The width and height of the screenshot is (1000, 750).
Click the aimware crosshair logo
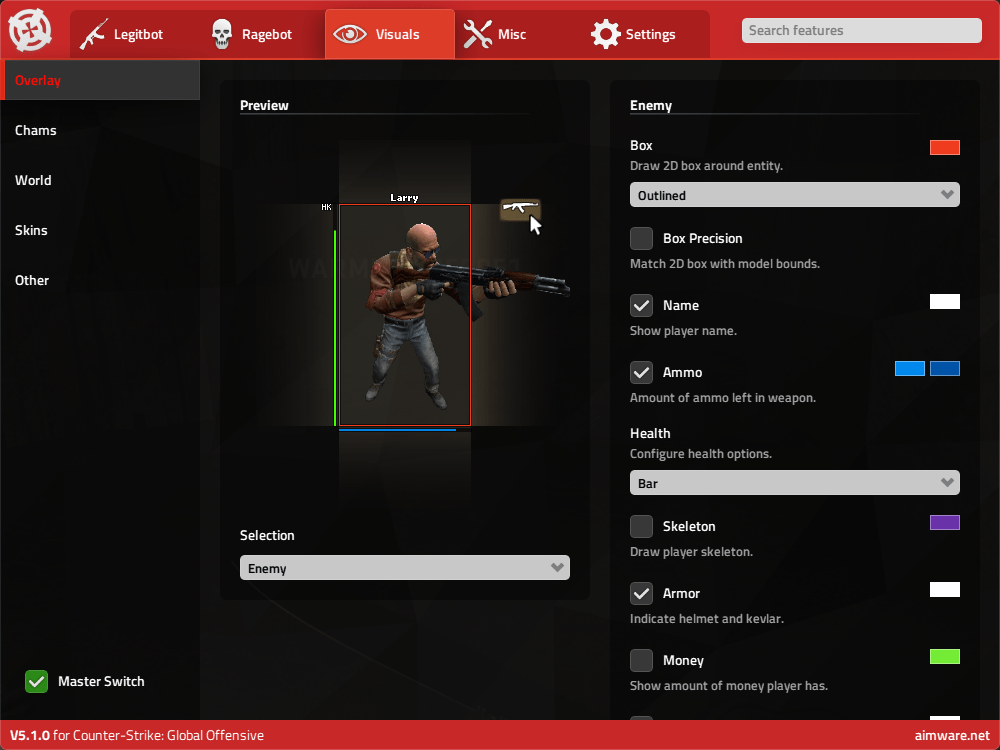pos(29,30)
